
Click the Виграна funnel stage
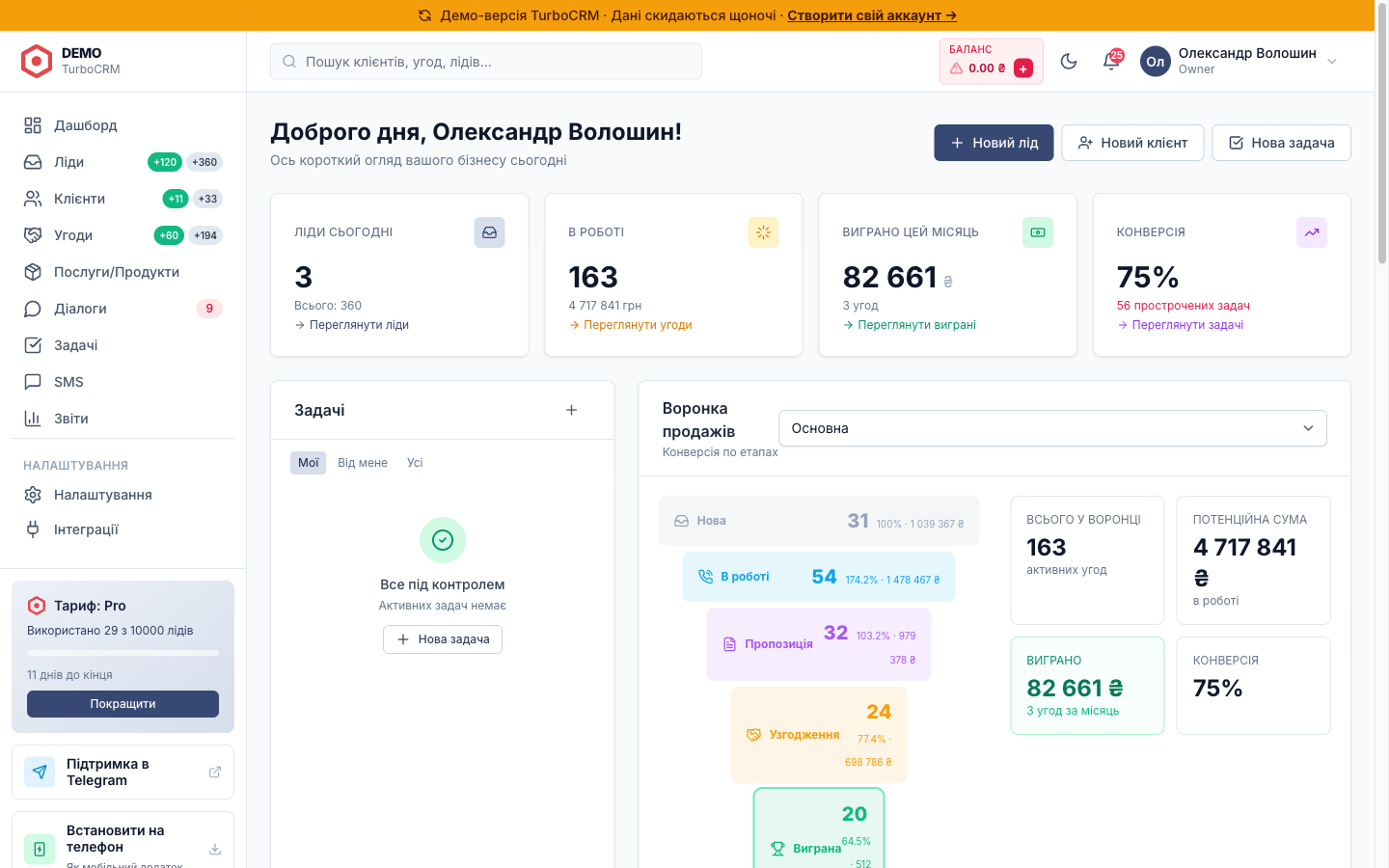pos(819,828)
